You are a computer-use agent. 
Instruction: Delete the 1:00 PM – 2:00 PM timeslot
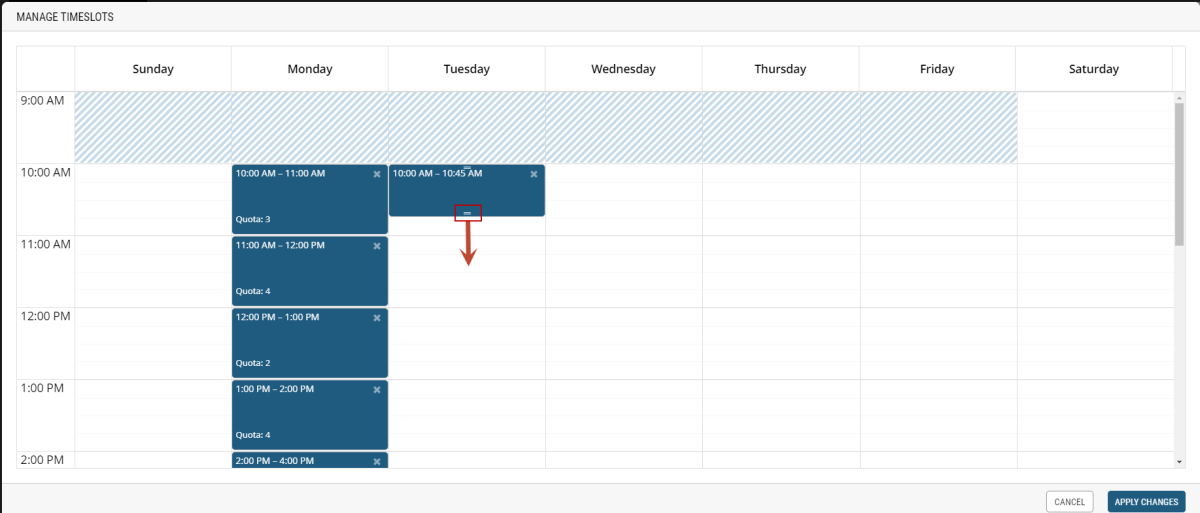coord(377,390)
